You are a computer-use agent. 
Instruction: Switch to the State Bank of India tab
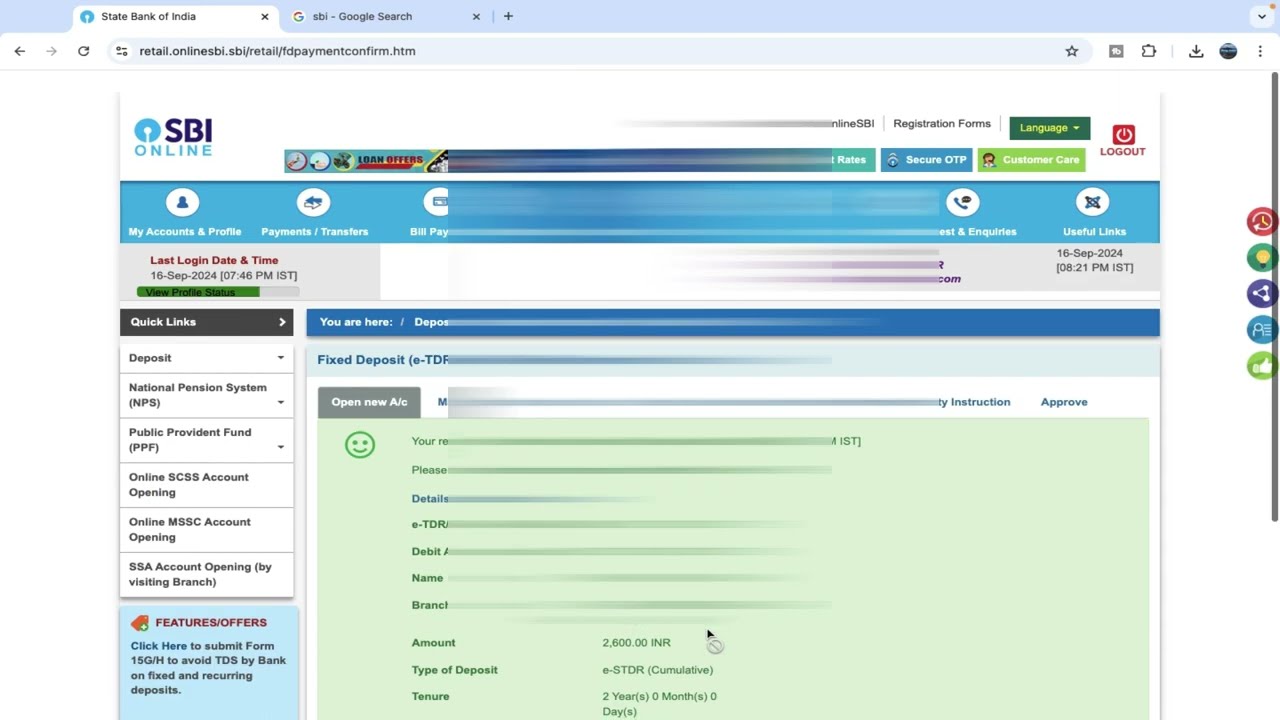[x=176, y=16]
